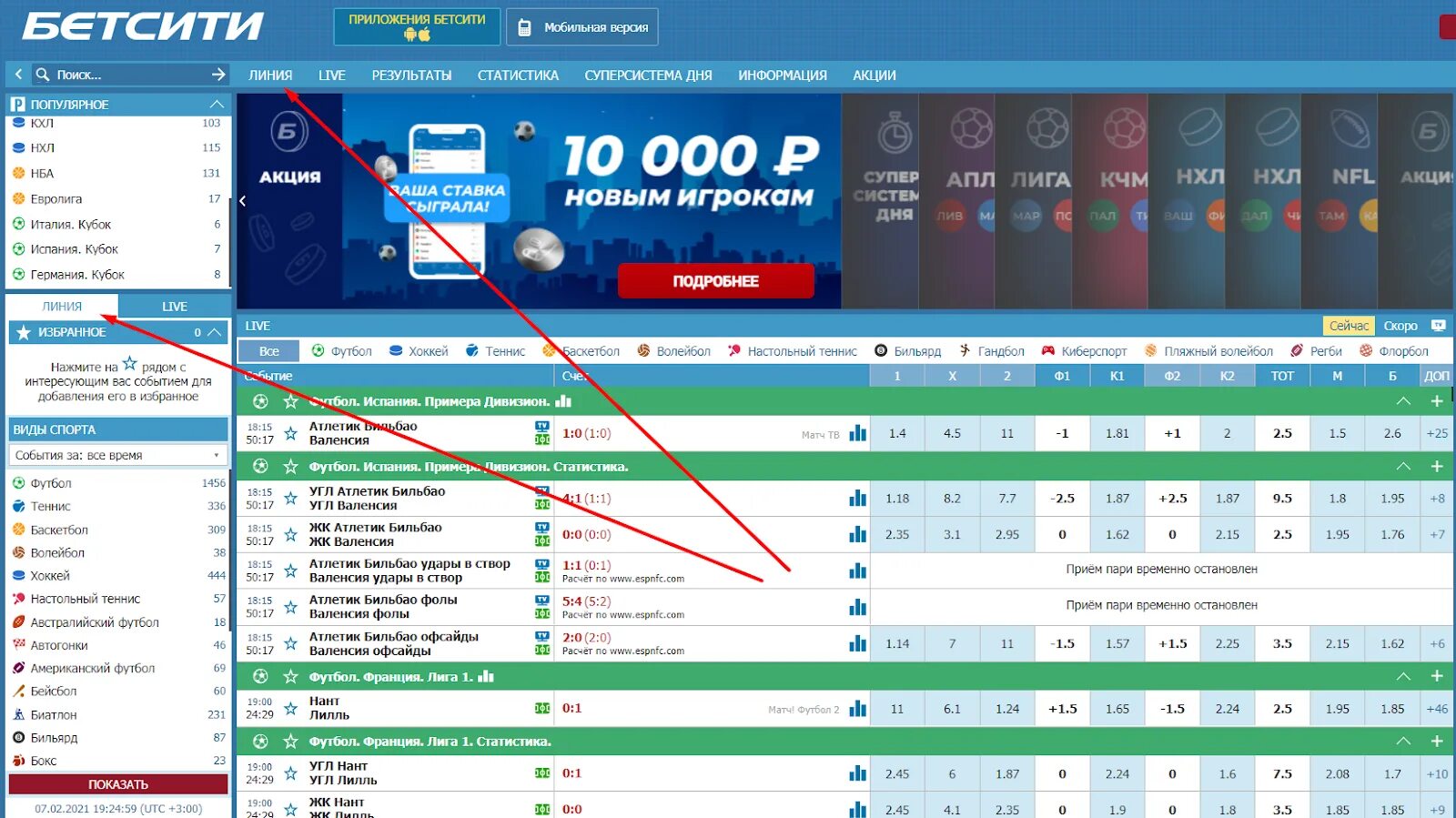1456x818 pixels.
Task: Star the Испания. Примера Дивизион league header
Action: [290, 401]
